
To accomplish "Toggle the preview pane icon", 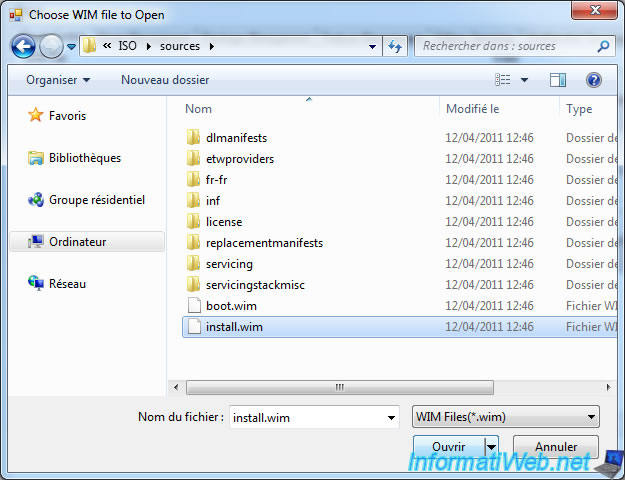I will [558, 80].
